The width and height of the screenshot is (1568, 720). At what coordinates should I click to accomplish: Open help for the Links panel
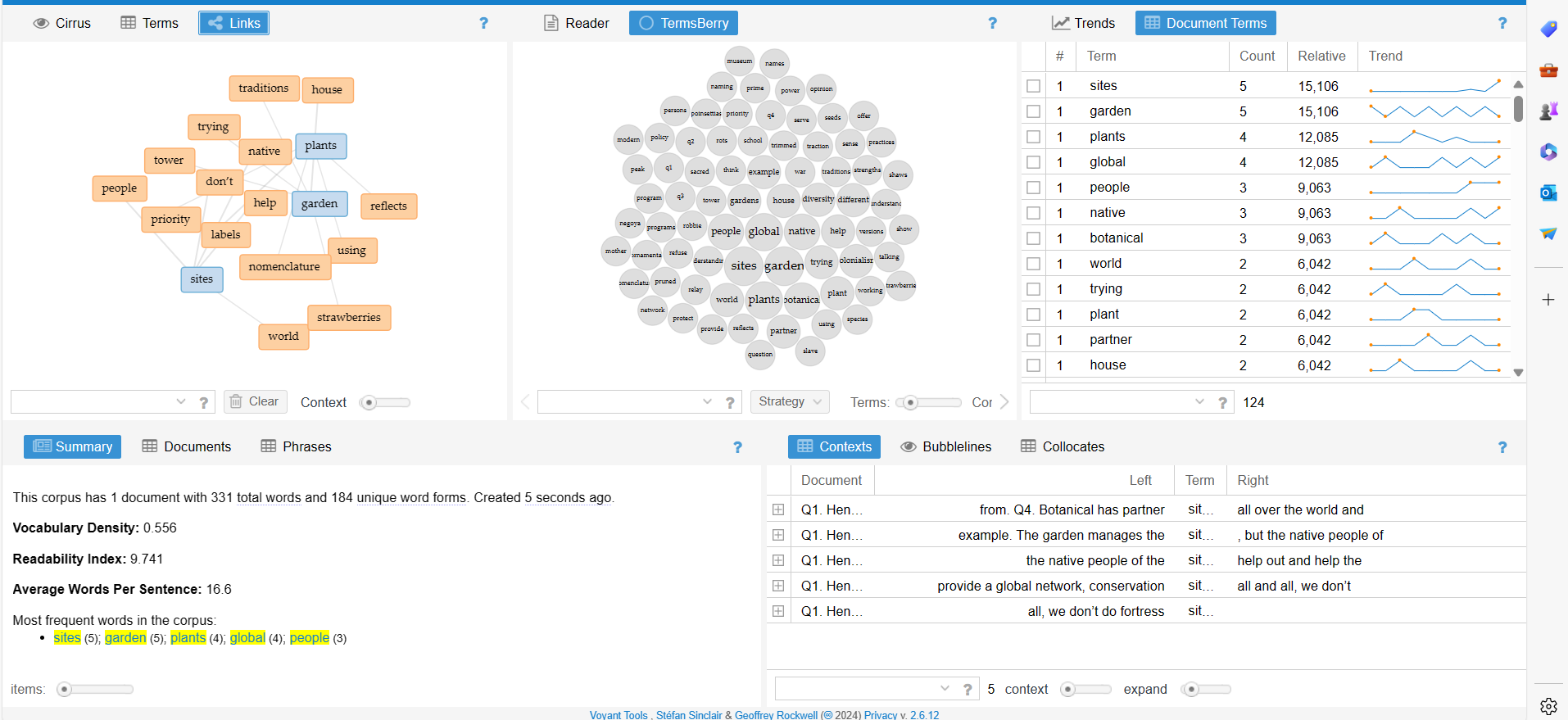pyautogui.click(x=483, y=23)
